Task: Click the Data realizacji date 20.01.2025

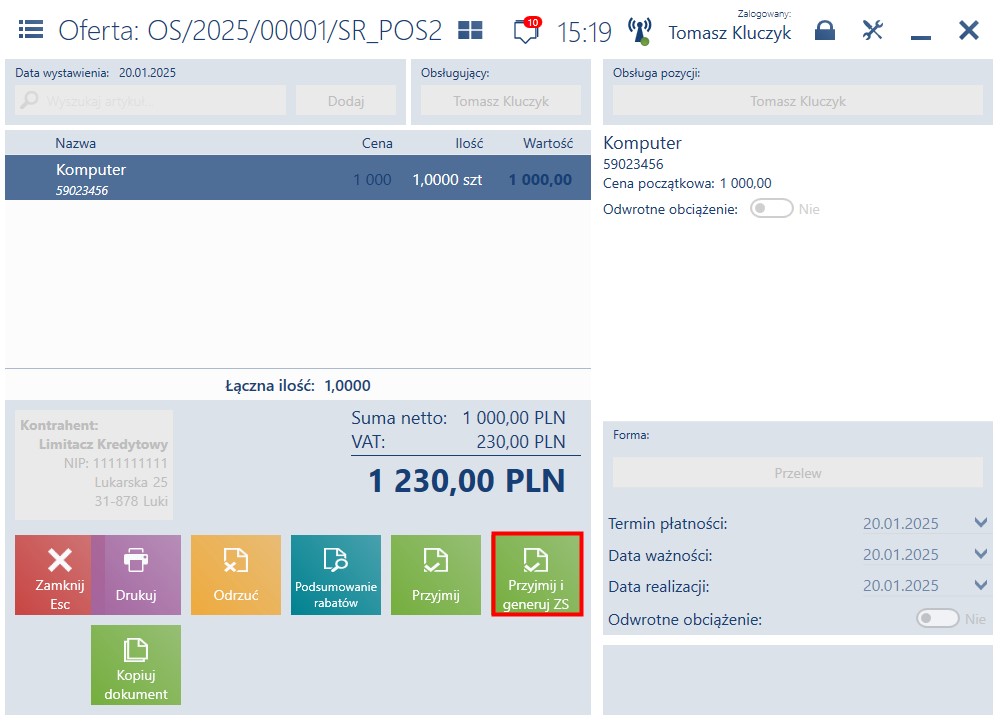Action: 901,585
